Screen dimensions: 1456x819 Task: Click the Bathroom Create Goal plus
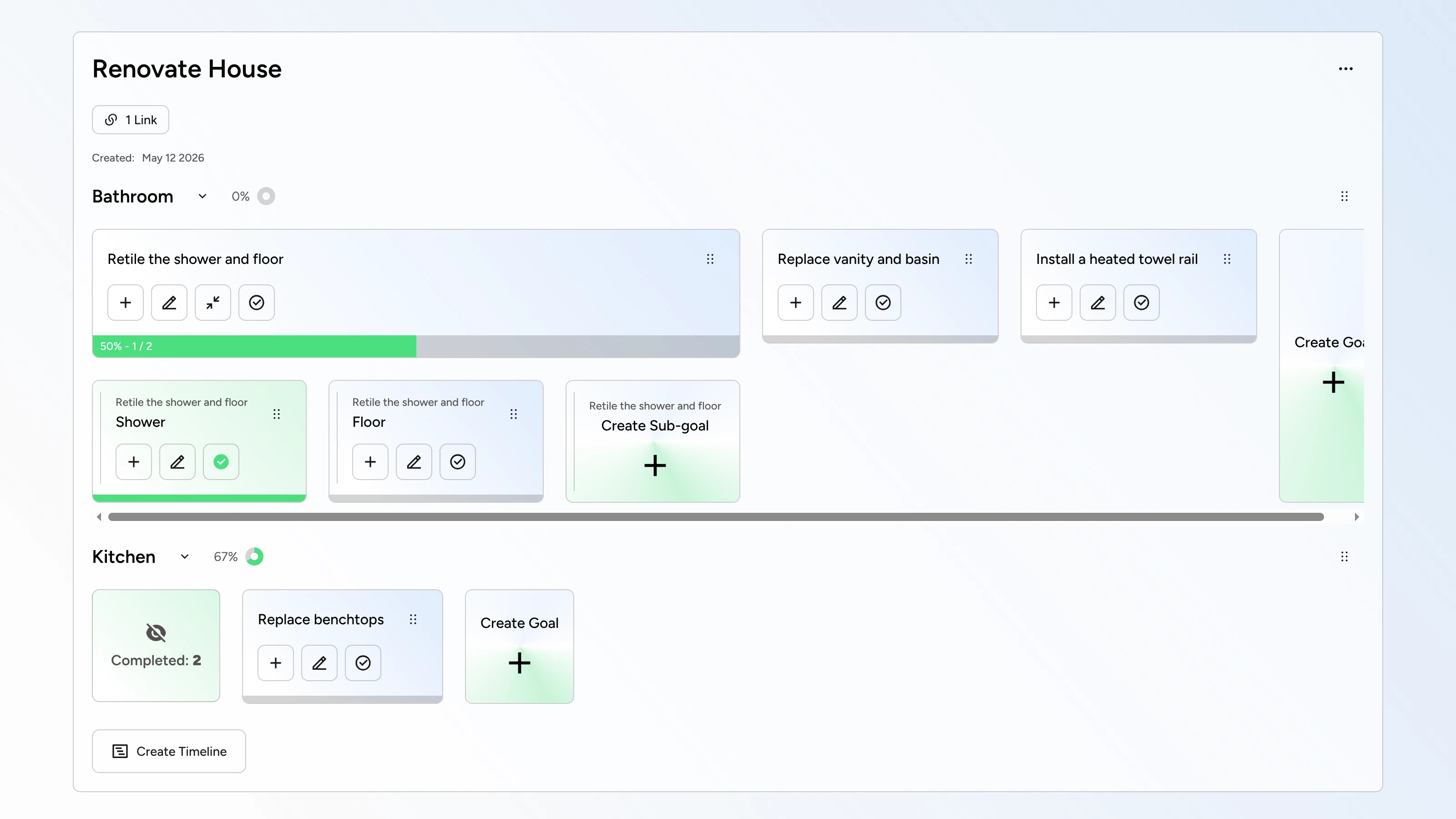[1333, 383]
